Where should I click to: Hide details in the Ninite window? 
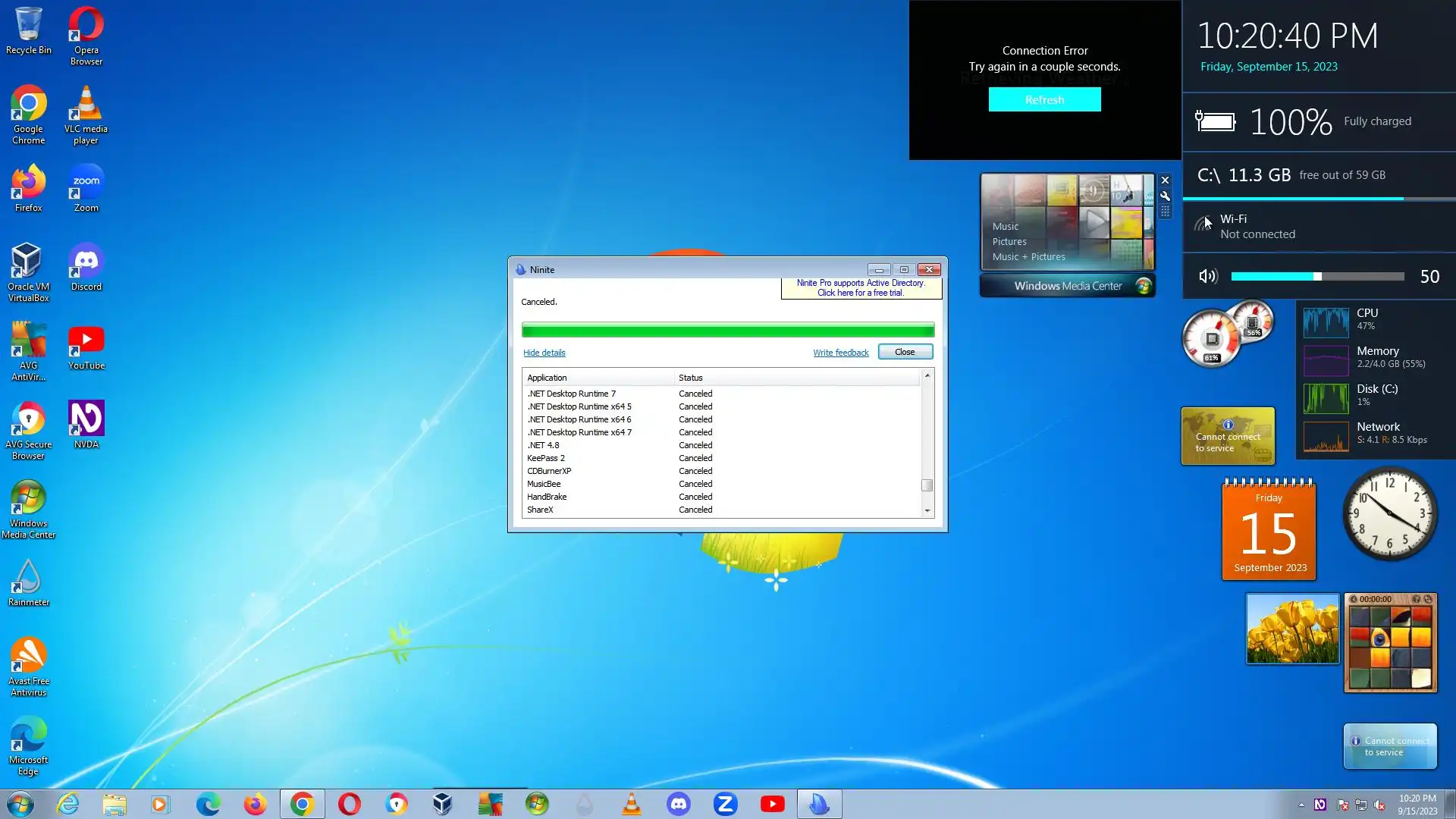(x=544, y=353)
